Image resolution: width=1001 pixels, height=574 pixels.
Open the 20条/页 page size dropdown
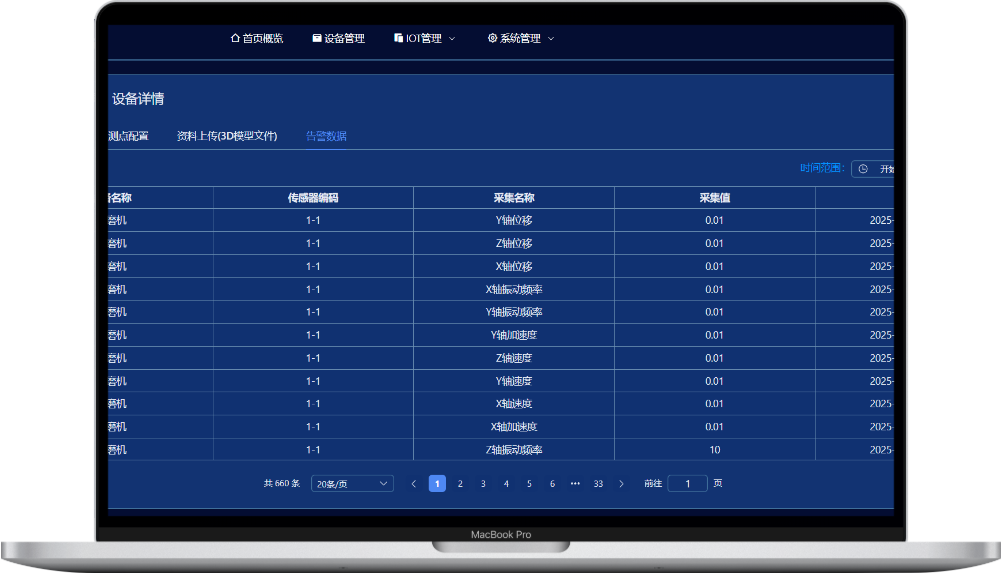pos(352,484)
